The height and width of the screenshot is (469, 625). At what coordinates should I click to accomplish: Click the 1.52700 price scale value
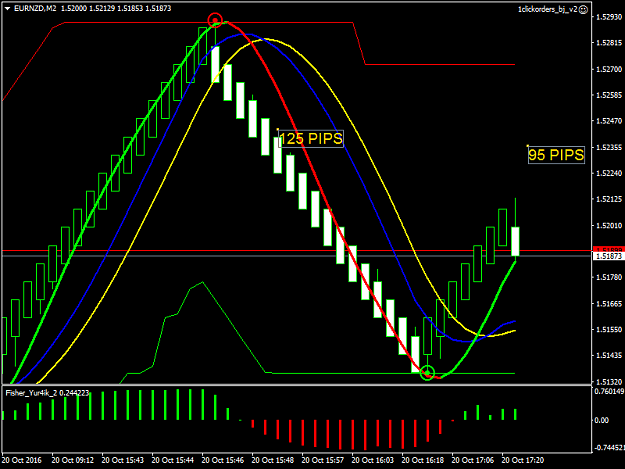click(609, 69)
